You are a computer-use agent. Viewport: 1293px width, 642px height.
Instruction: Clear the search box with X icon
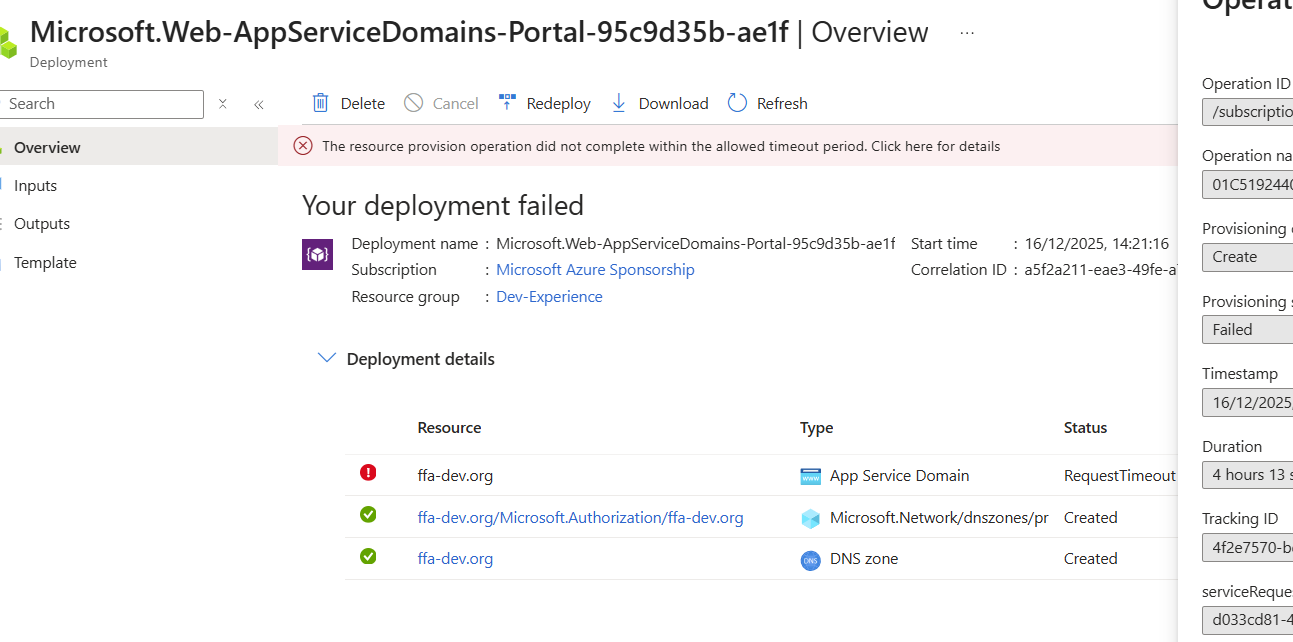tap(223, 104)
